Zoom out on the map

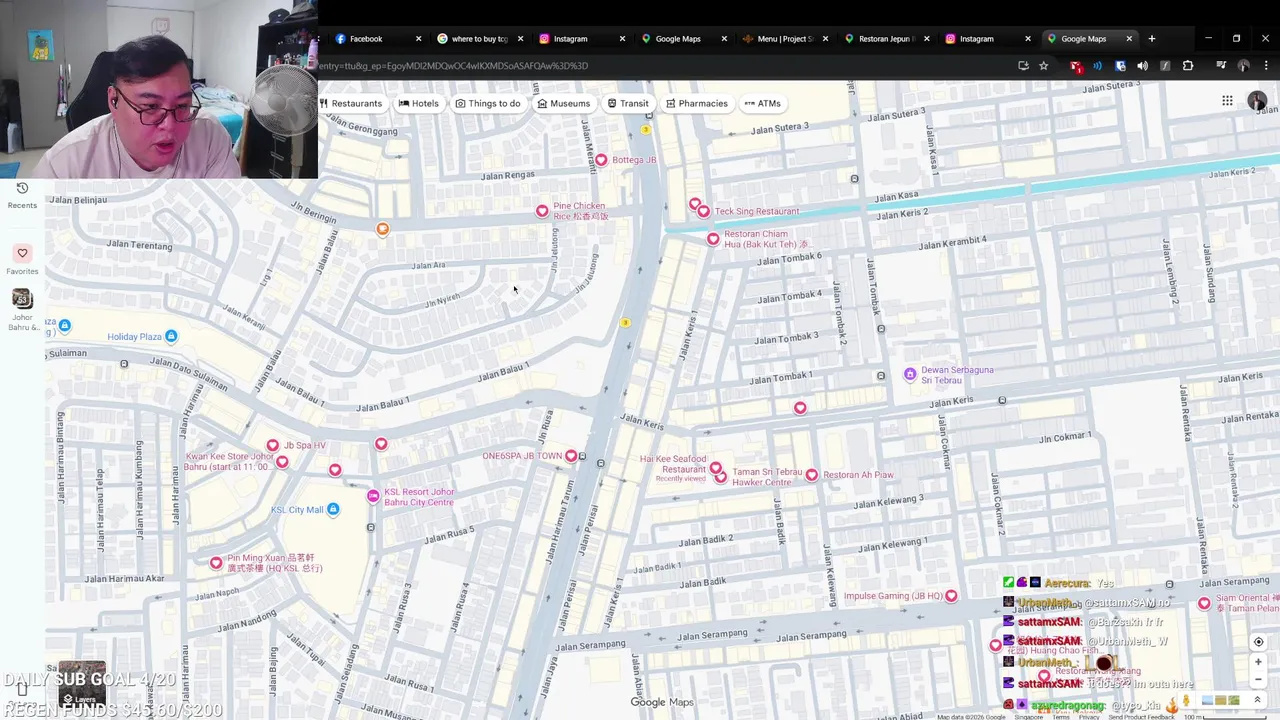(x=1258, y=679)
